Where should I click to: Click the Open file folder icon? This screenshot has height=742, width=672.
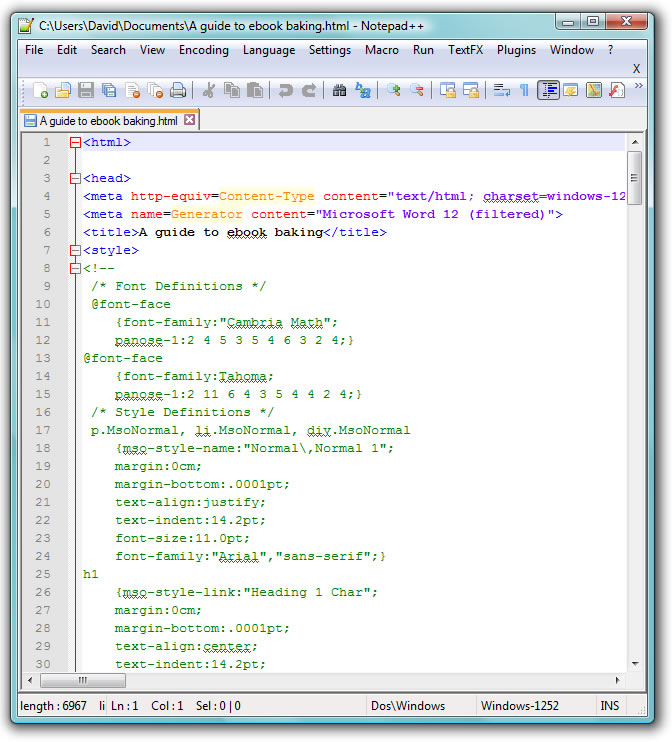(x=63, y=91)
